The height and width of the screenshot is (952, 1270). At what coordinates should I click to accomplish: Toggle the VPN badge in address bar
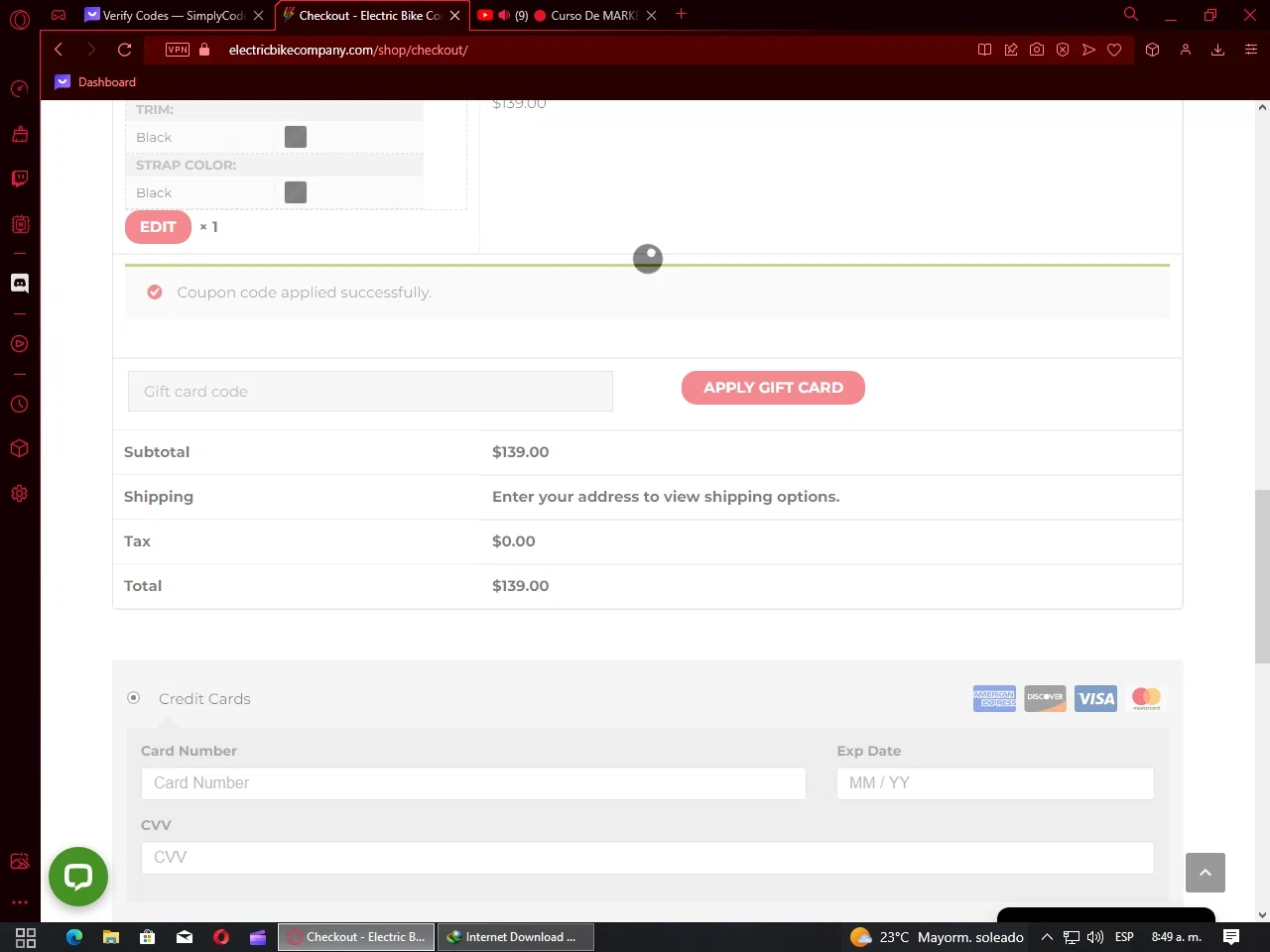point(178,50)
